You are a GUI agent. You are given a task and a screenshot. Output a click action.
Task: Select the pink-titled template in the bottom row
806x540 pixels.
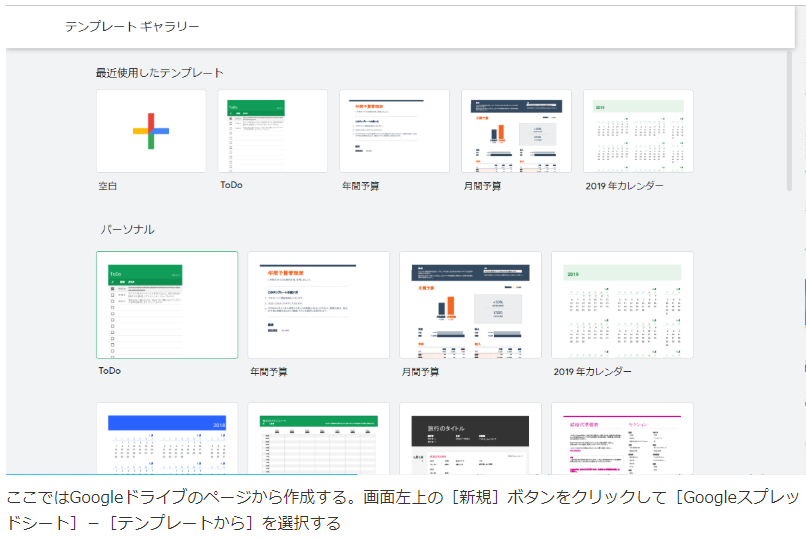[x=622, y=438]
